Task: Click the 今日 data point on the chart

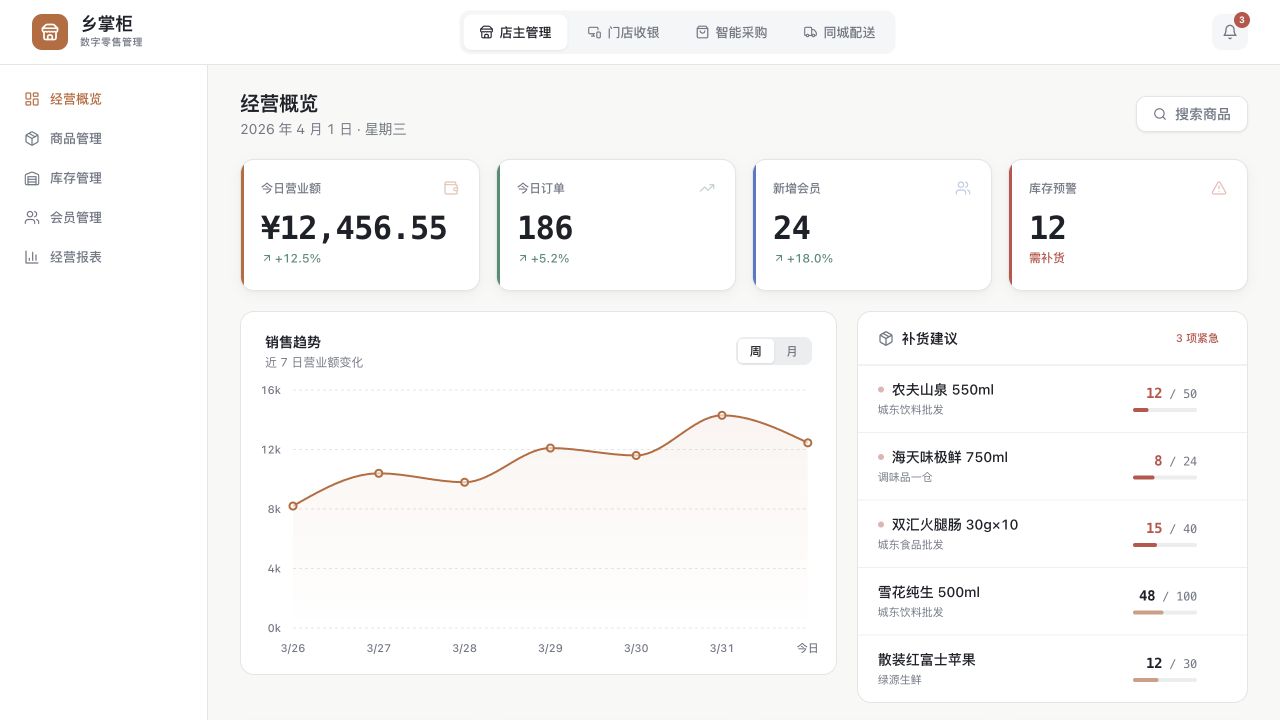Action: (x=808, y=443)
